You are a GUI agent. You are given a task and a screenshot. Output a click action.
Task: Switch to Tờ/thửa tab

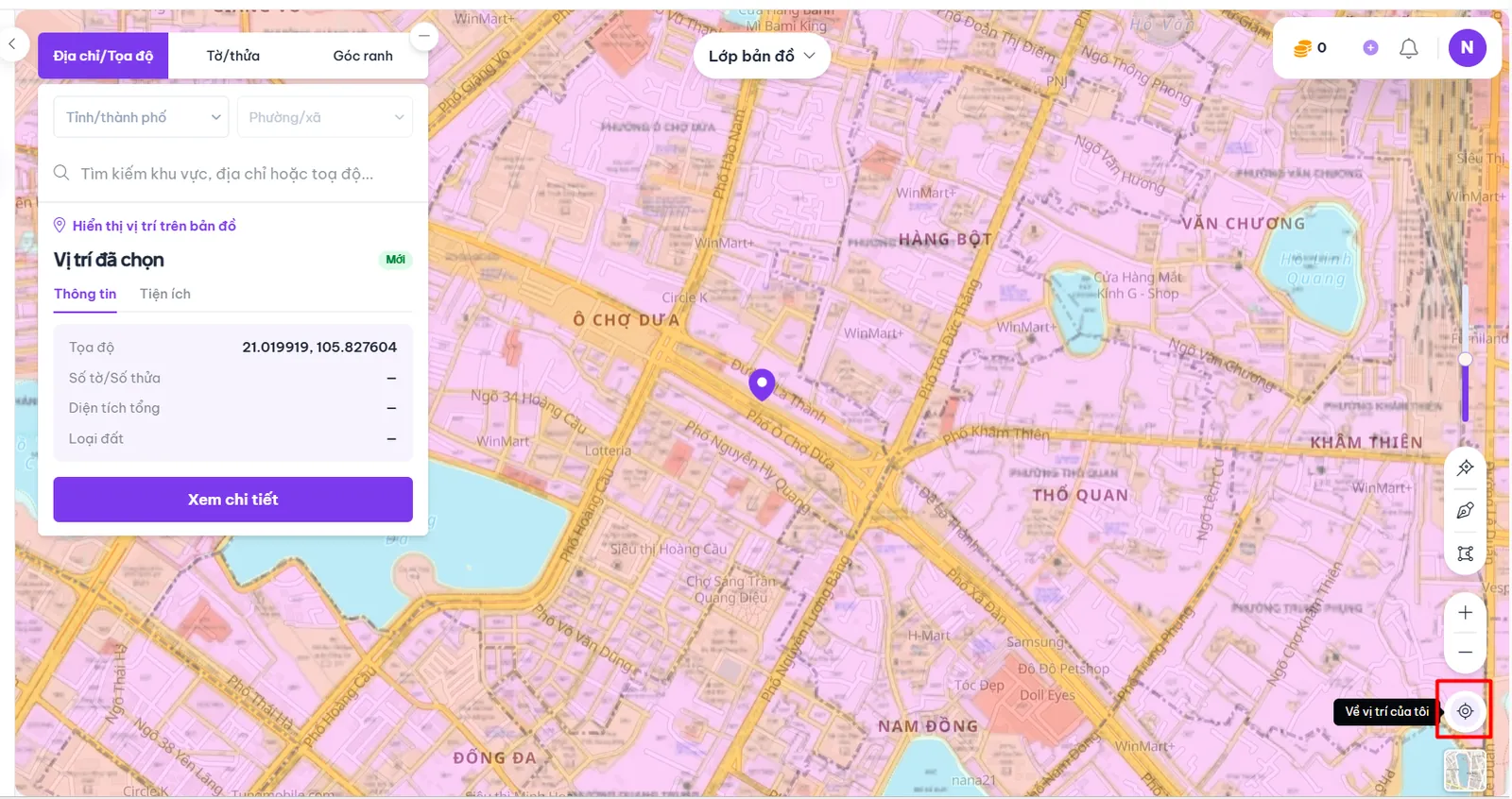[x=233, y=56]
